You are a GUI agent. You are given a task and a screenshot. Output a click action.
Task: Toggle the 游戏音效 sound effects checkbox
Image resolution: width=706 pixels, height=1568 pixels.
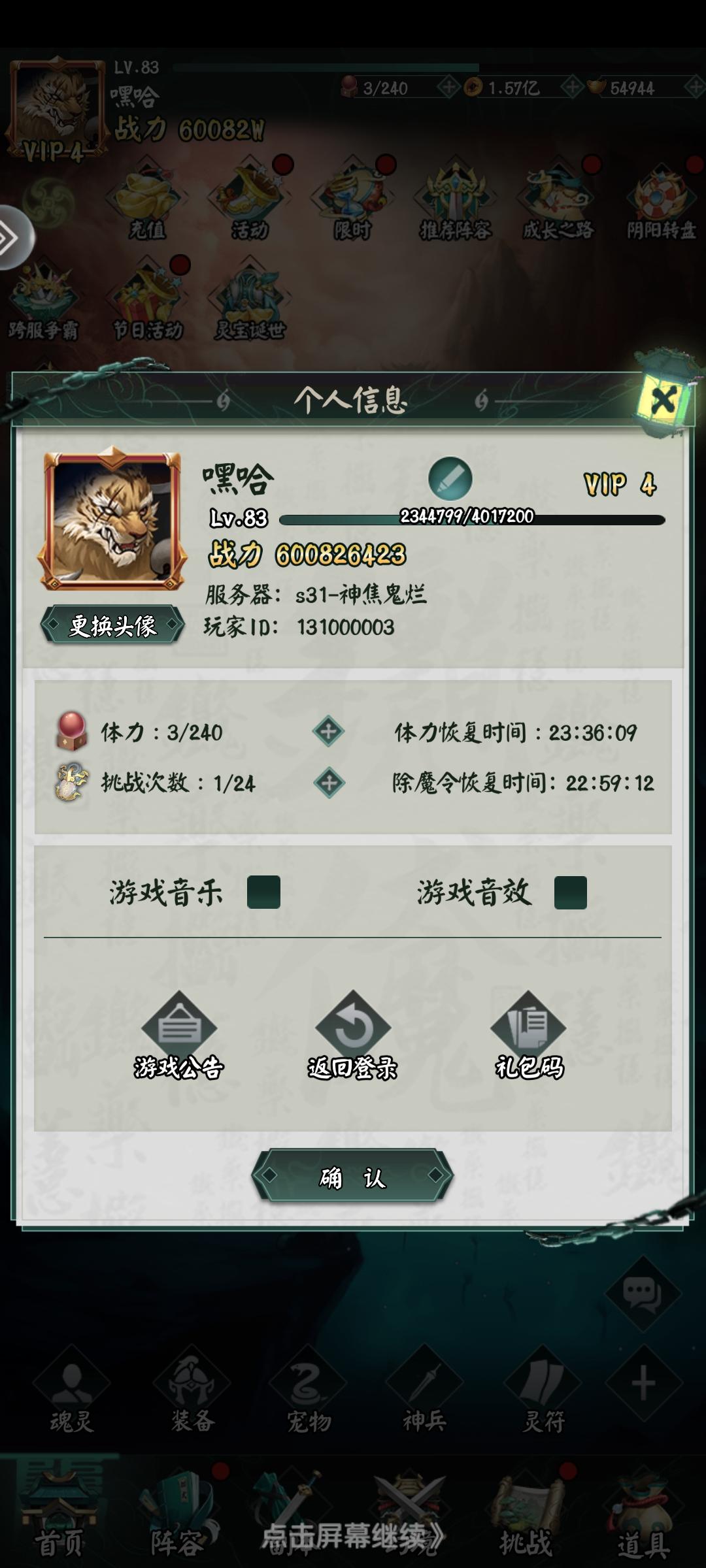571,892
